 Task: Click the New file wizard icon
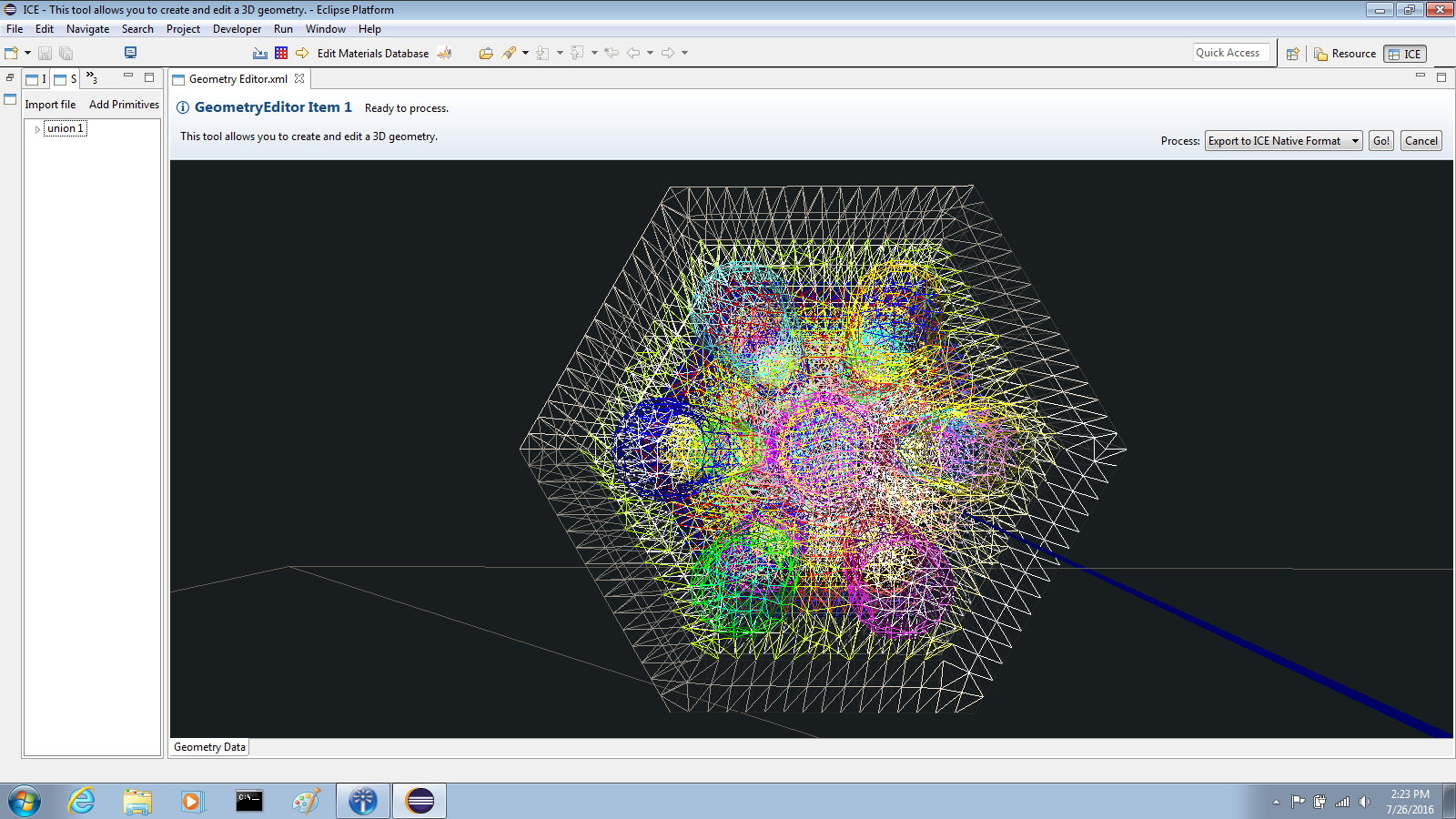tap(12, 53)
